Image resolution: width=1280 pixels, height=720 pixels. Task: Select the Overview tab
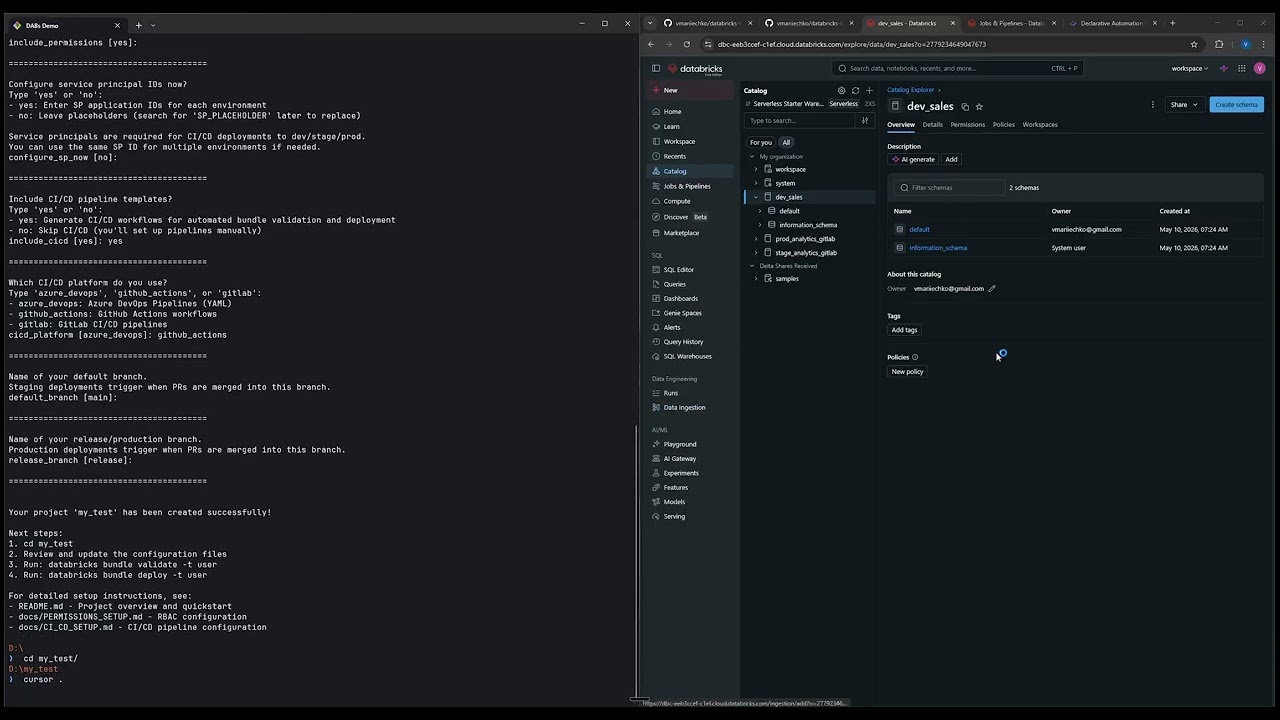click(901, 125)
